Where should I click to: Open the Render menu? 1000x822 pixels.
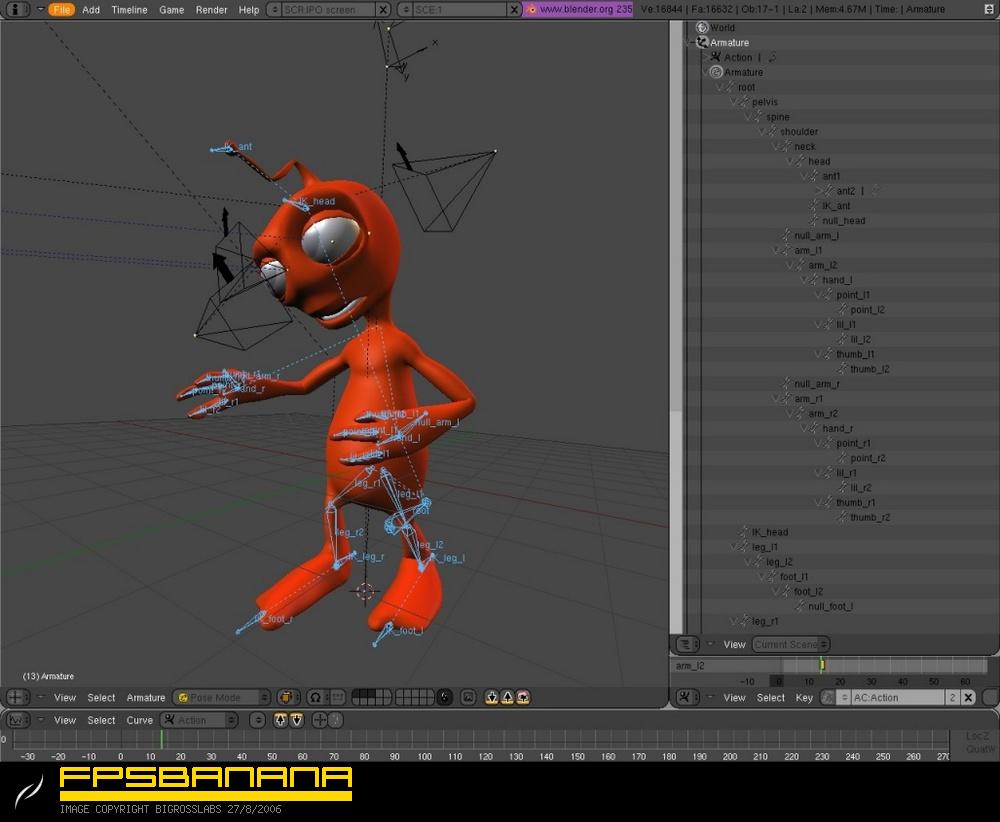click(x=211, y=9)
